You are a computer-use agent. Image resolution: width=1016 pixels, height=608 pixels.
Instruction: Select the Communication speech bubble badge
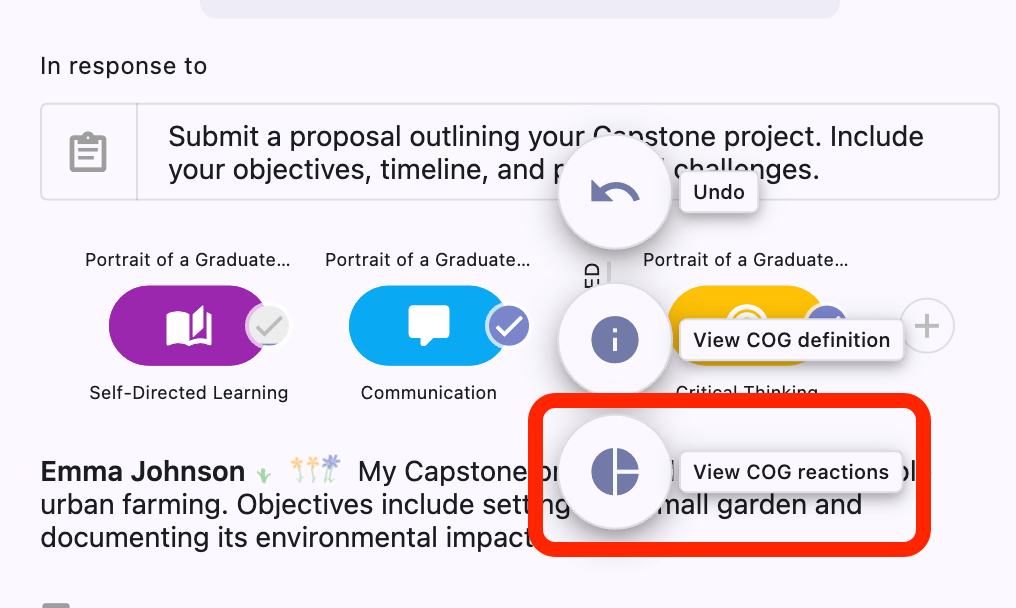coord(428,325)
